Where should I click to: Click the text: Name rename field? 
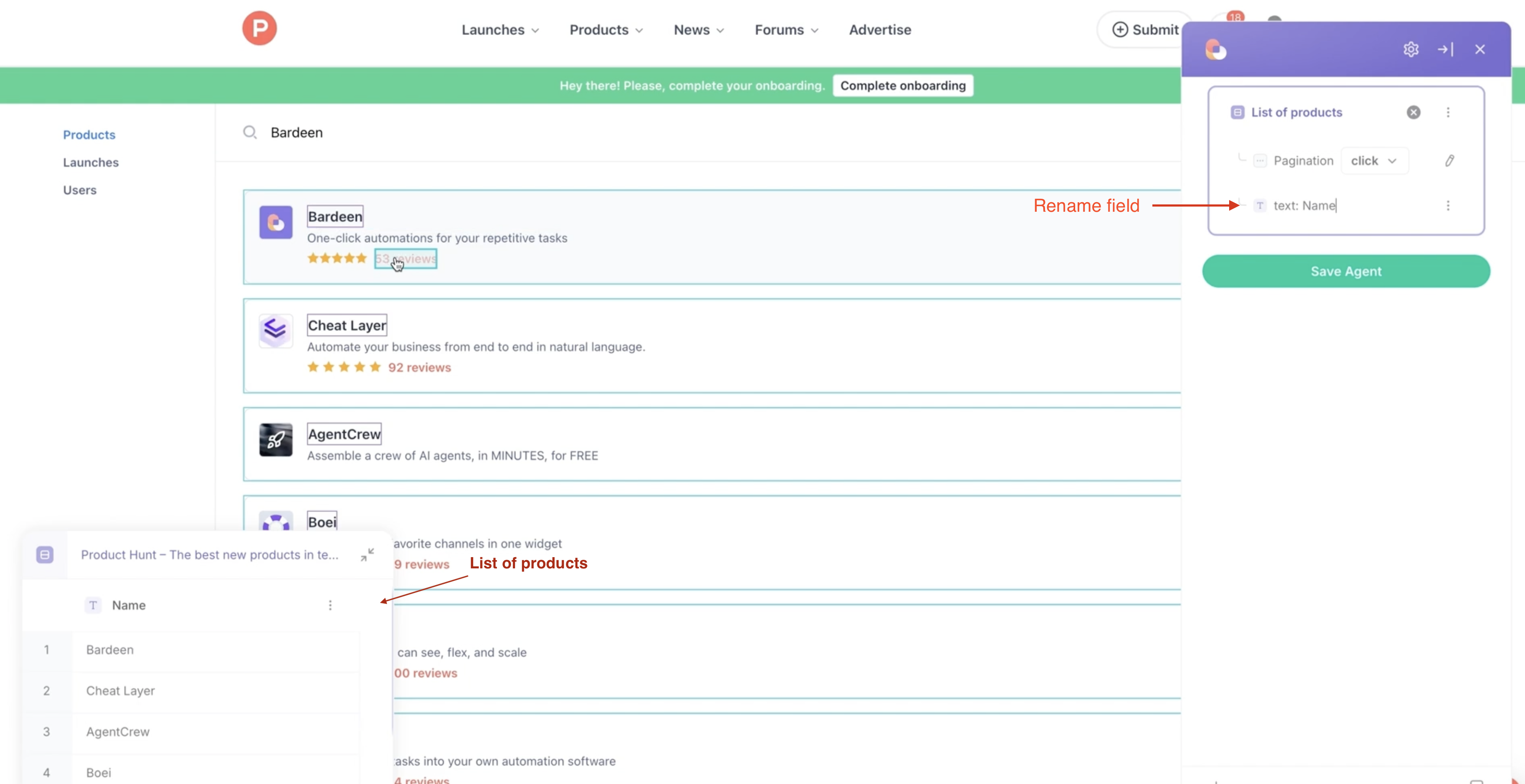(x=1305, y=205)
